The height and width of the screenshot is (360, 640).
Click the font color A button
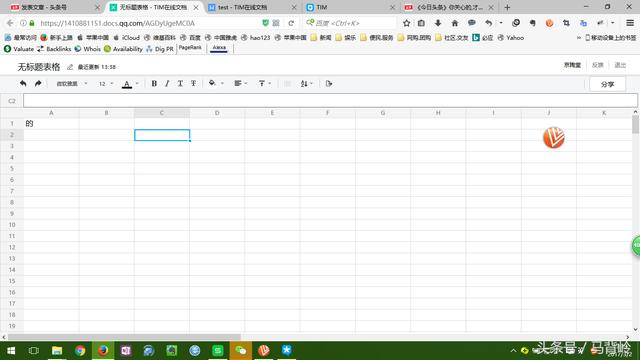click(127, 84)
